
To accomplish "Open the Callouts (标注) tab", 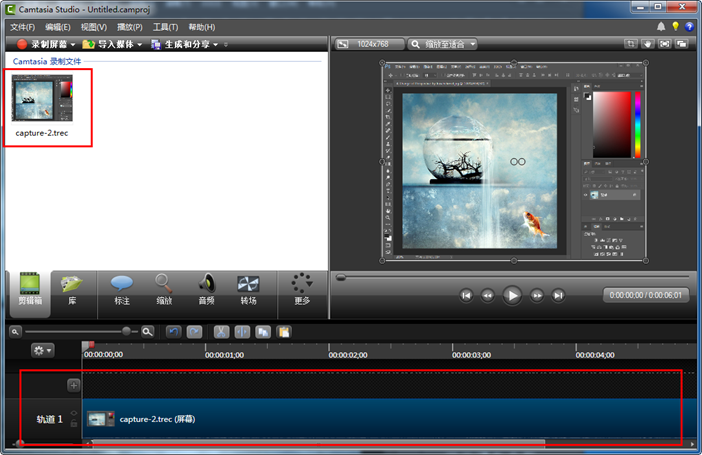I will click(122, 290).
